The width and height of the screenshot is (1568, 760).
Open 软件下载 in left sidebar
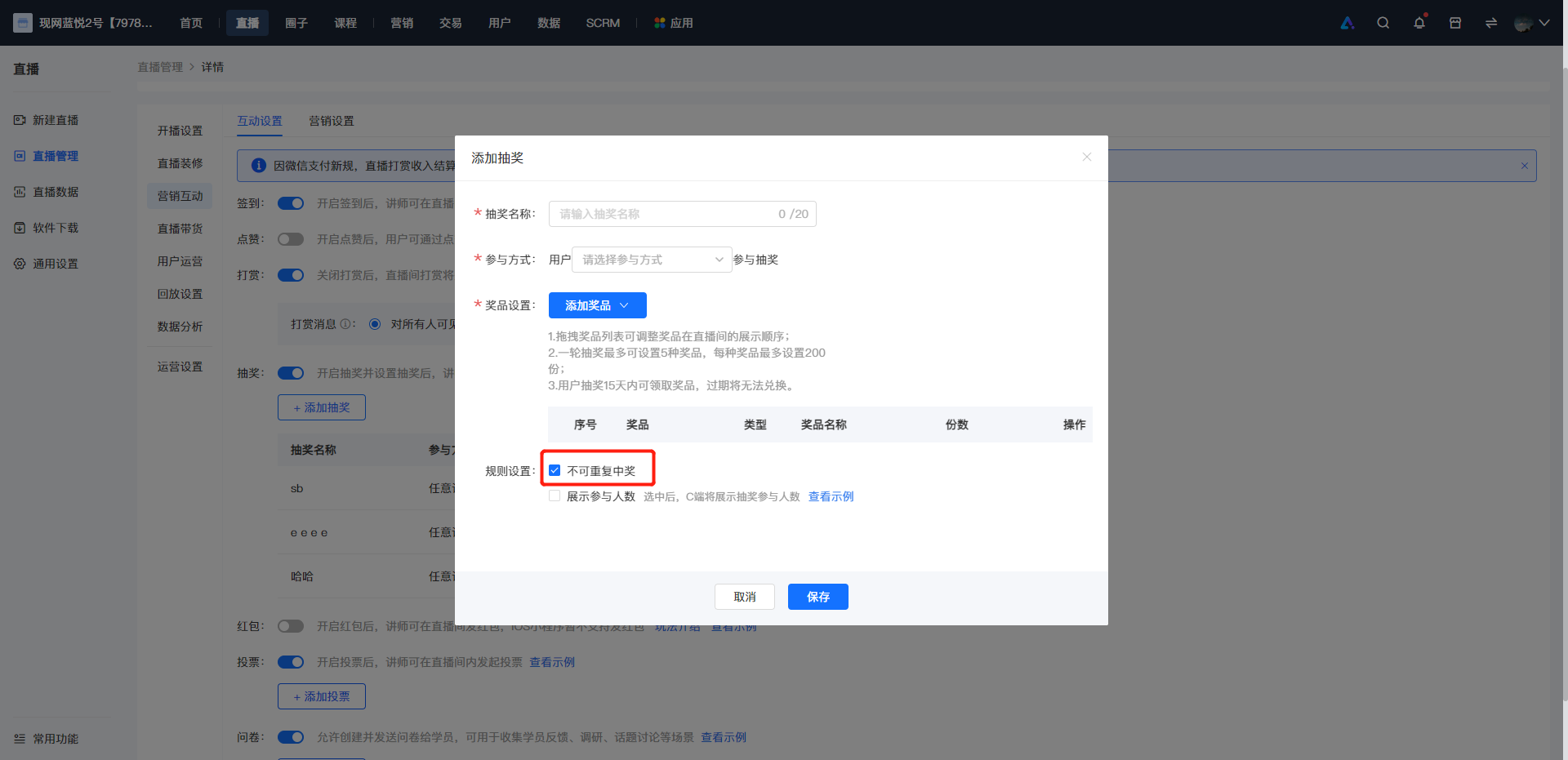pyautogui.click(x=56, y=228)
